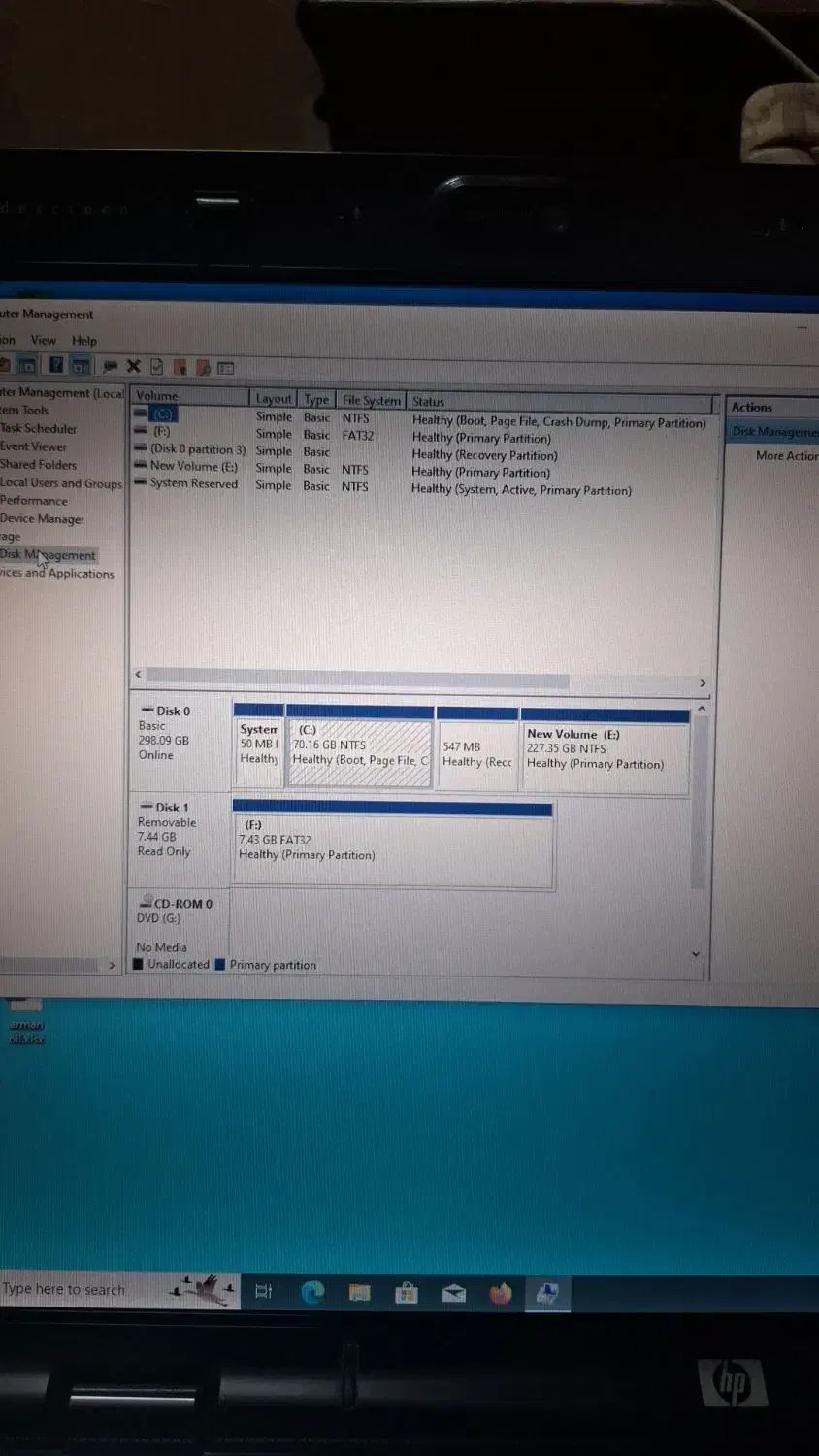
Task: Click the CD-ROM 0 disc icon
Action: click(147, 902)
